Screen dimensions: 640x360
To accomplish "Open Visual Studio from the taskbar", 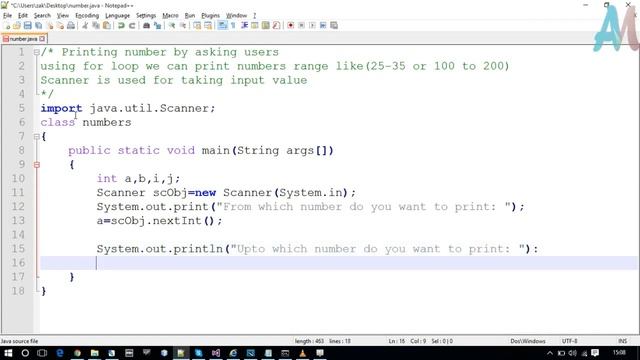I will click(216, 353).
